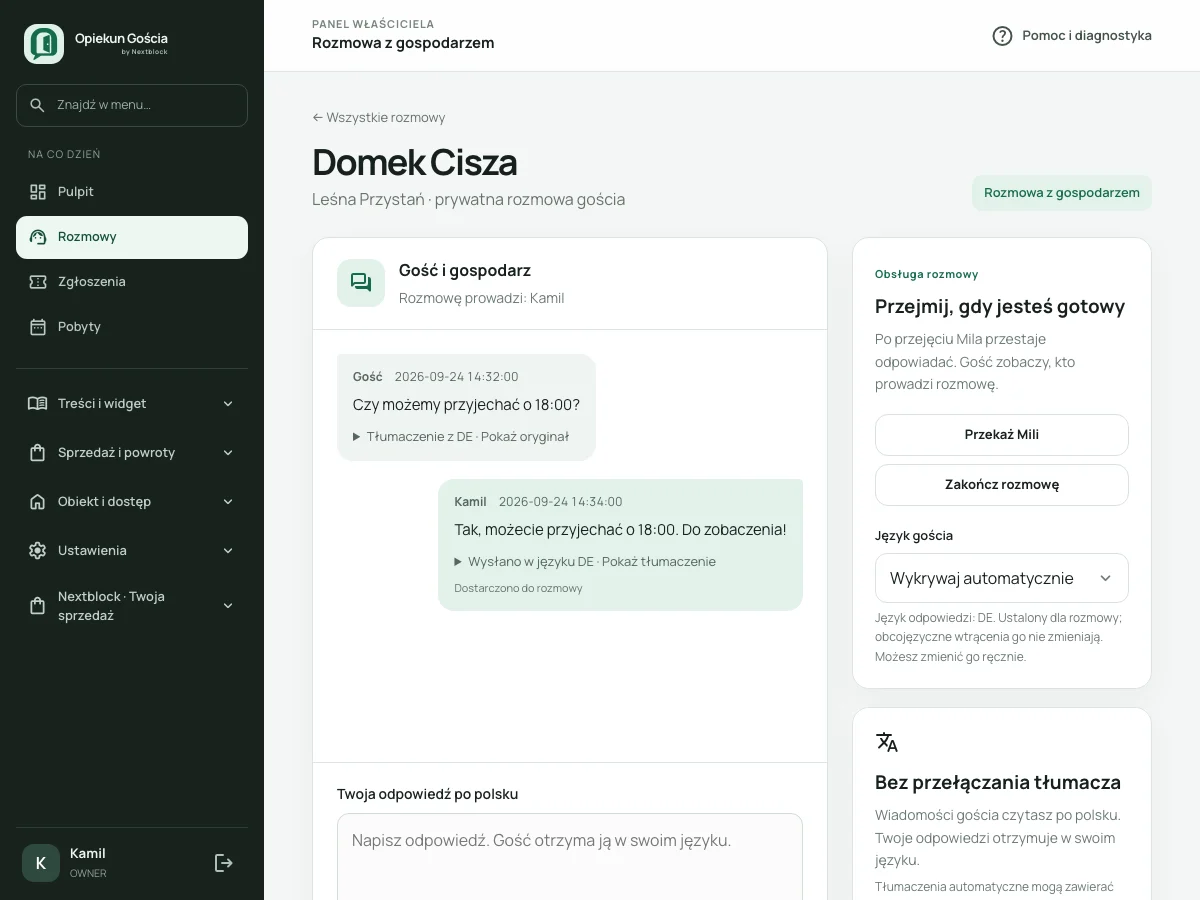Show translation of Kamil's sent message

point(585,562)
